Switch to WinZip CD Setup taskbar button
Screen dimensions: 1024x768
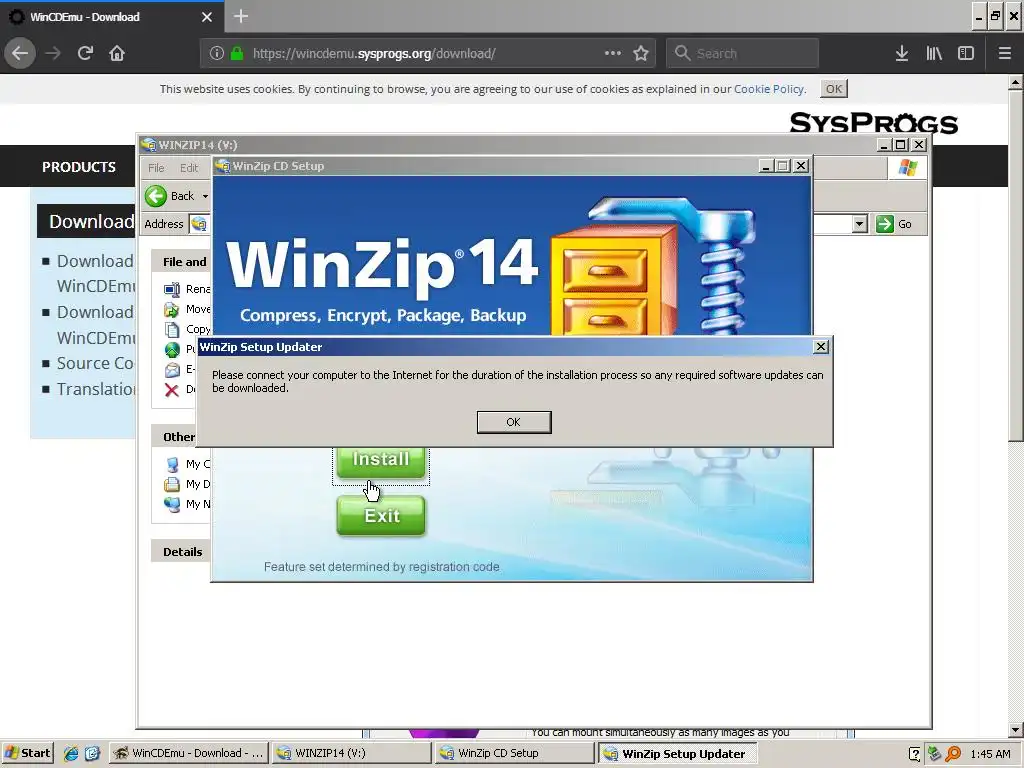coord(514,753)
